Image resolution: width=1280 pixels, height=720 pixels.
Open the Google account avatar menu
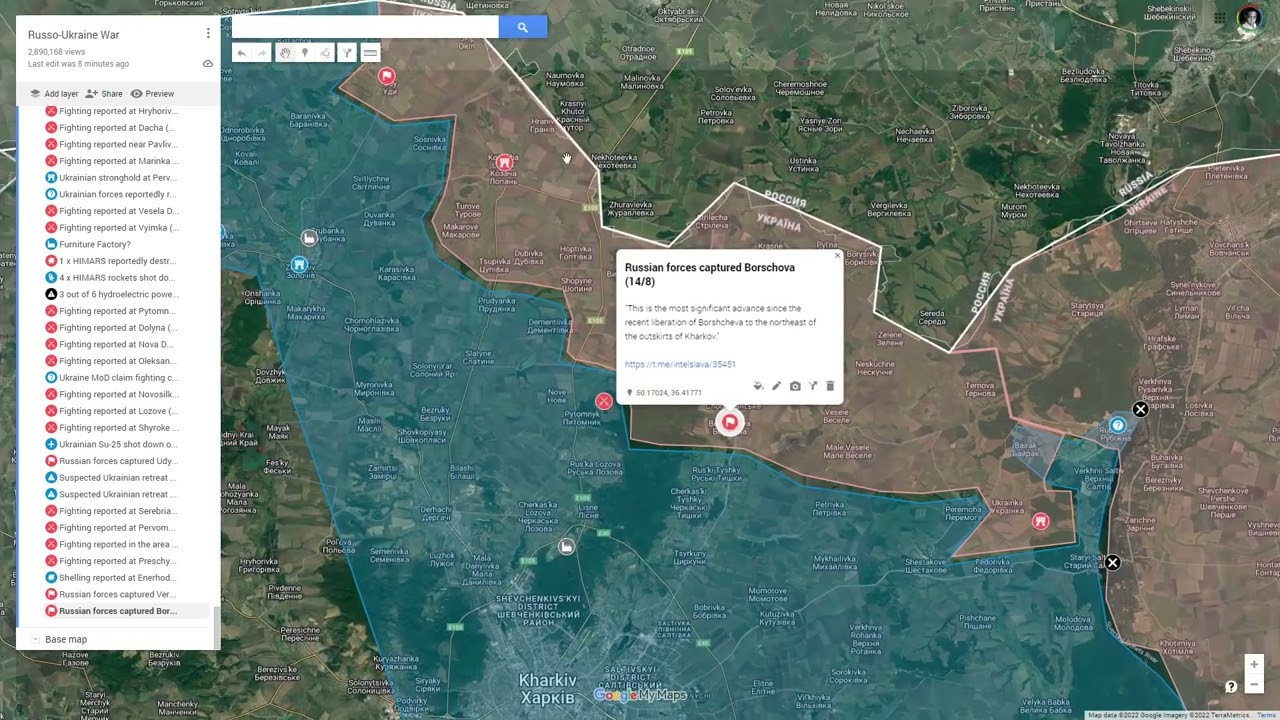[x=1250, y=18]
